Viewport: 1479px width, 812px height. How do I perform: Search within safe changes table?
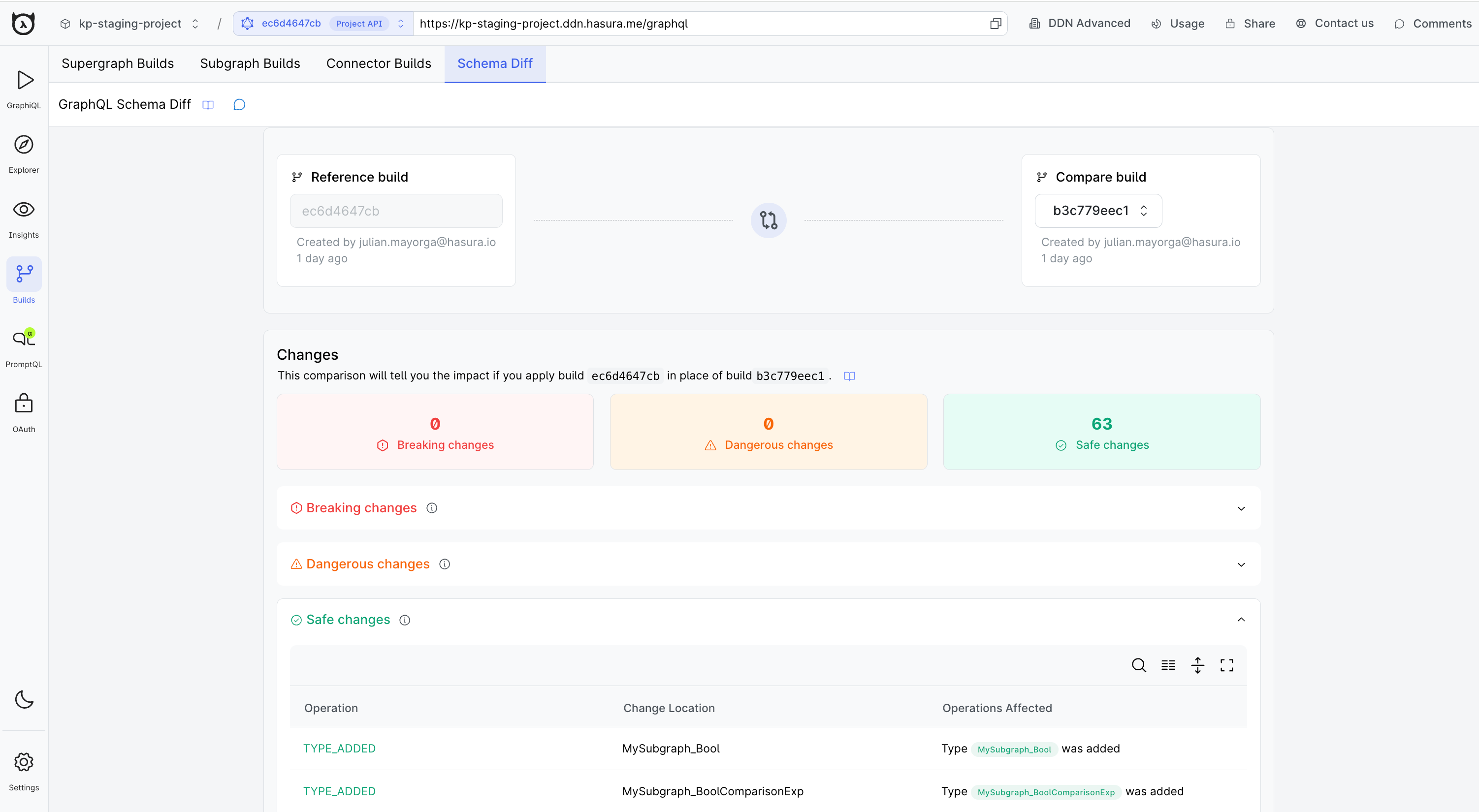tap(1138, 665)
